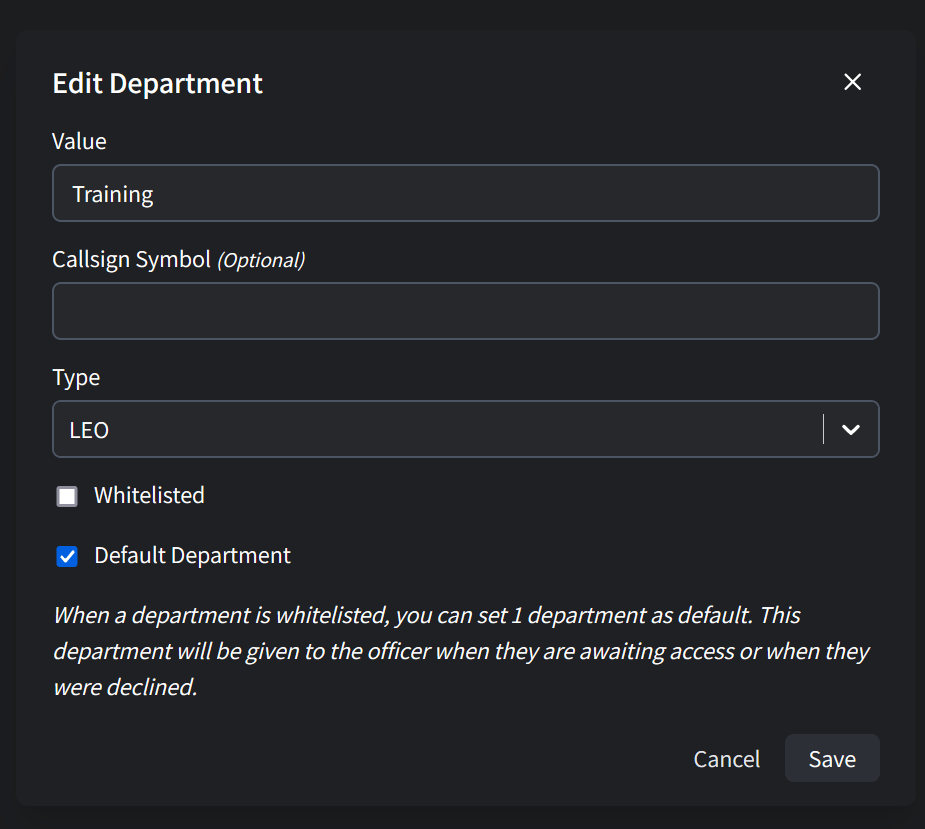Click the chevron on the Type selector
This screenshot has height=829, width=925.
click(851, 429)
